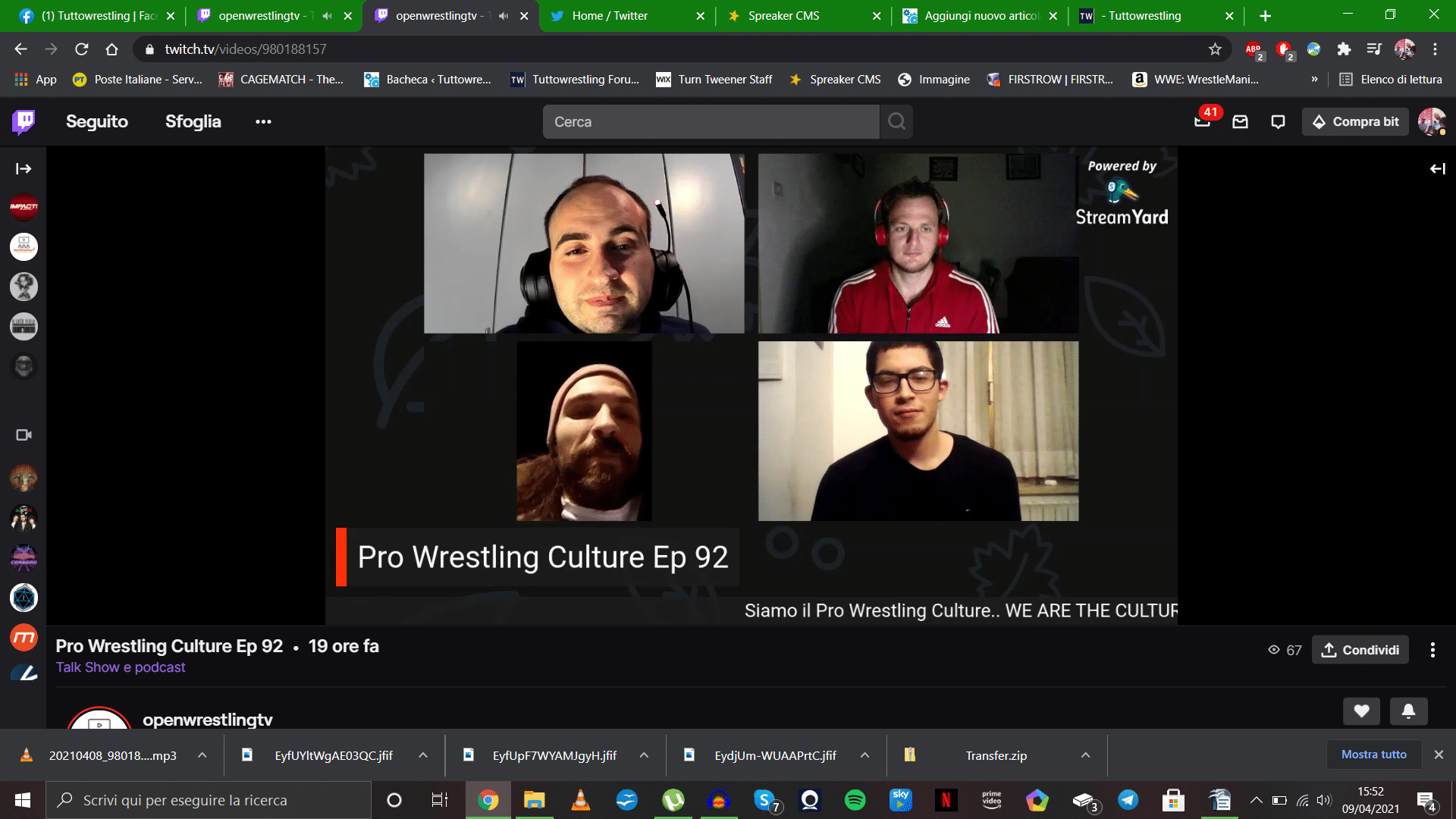Viewport: 1456px width, 819px height.
Task: Mute the second openwrestlingtv tab audio
Action: (504, 16)
